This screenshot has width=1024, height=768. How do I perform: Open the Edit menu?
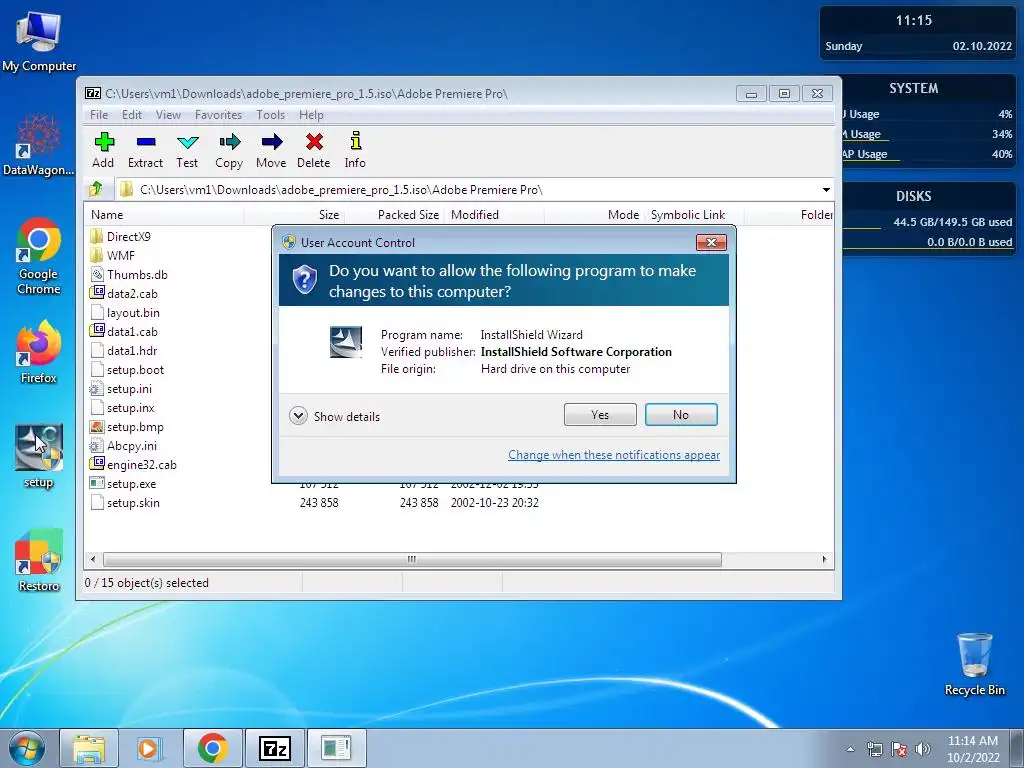click(131, 115)
